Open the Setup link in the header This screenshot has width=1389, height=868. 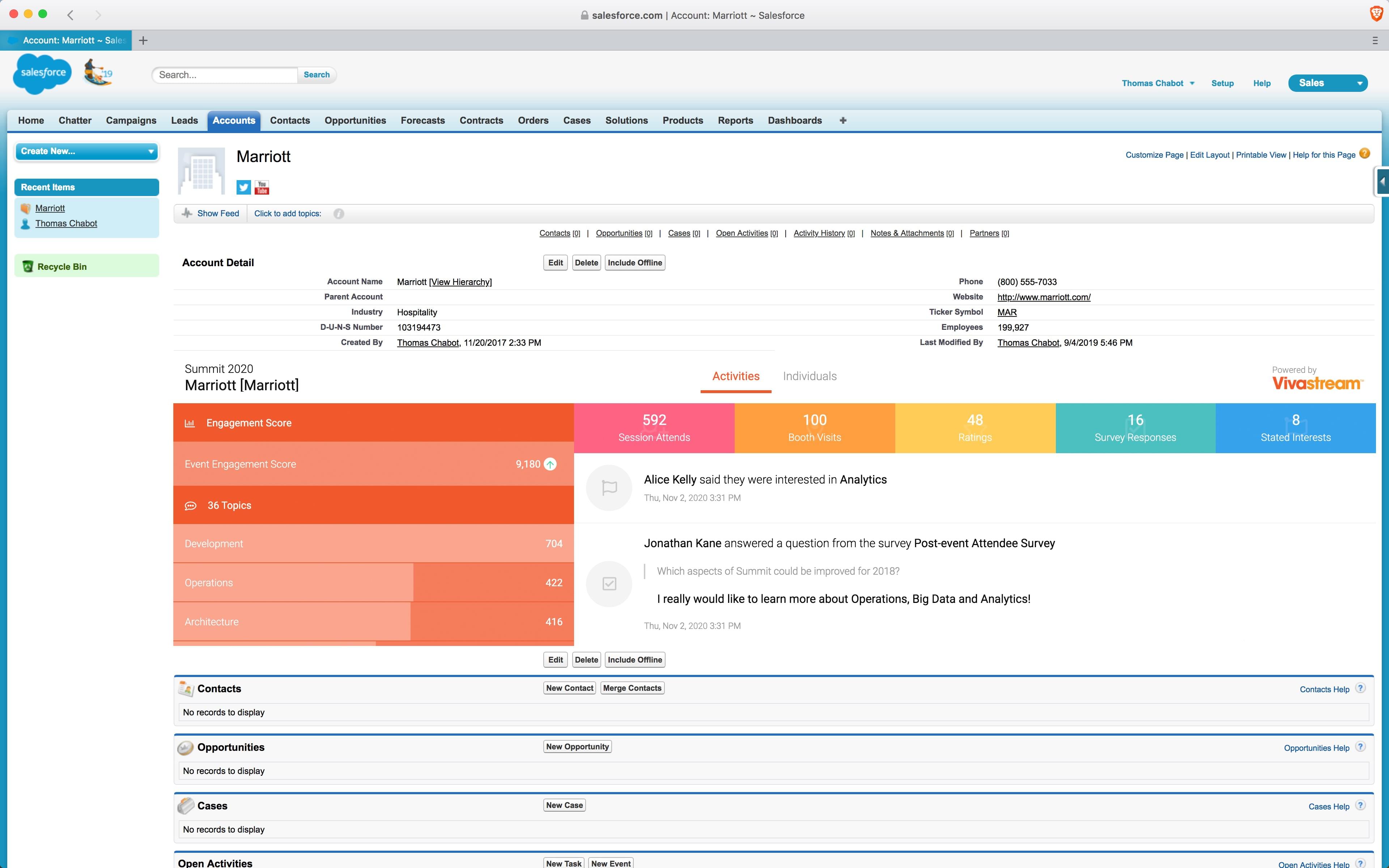click(1222, 83)
